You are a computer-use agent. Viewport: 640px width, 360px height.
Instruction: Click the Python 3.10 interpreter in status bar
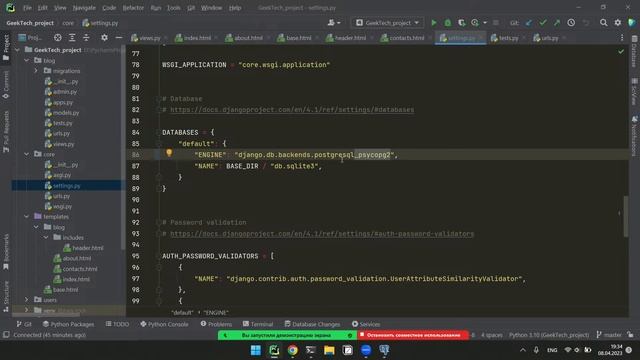[x=549, y=335]
